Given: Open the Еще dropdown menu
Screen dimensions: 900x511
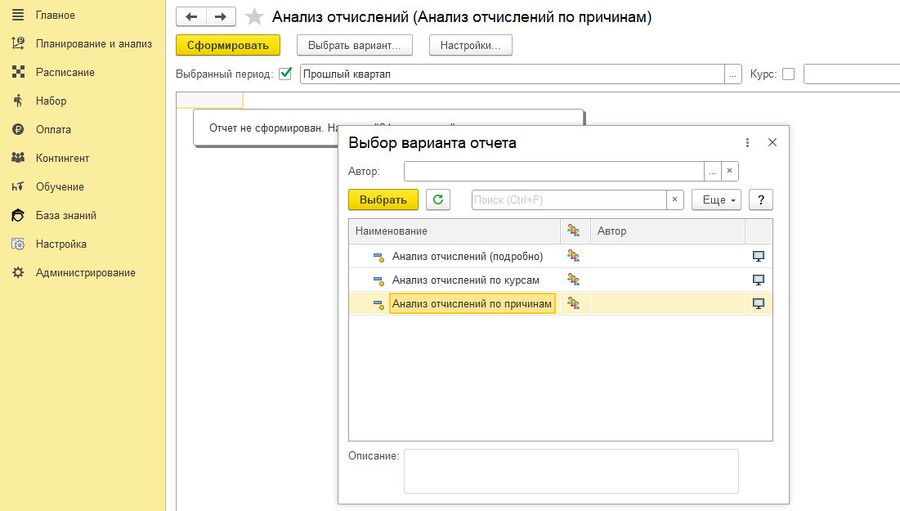Looking at the screenshot, I should pyautogui.click(x=717, y=200).
